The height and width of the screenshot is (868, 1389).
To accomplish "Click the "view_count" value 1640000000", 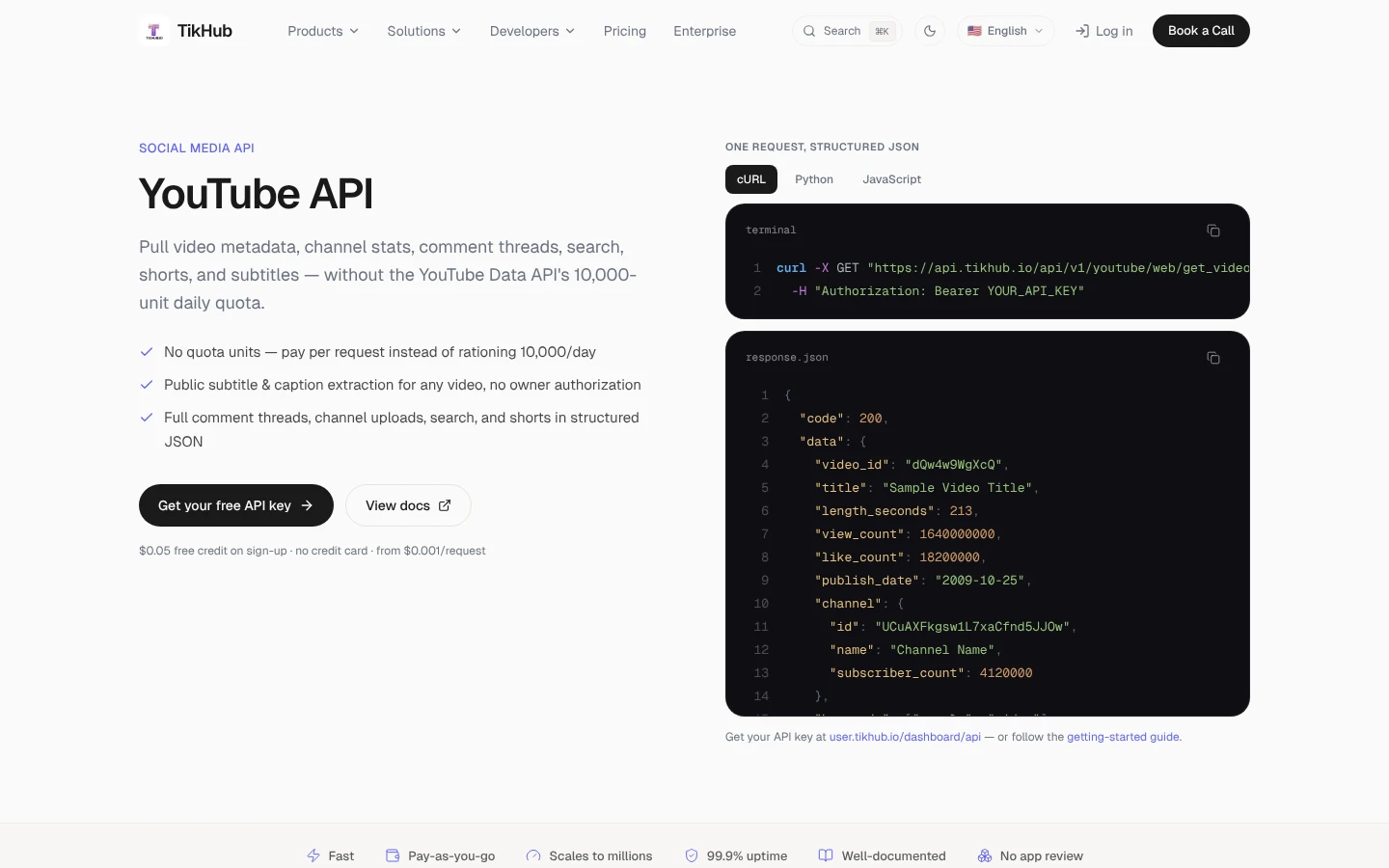I will [x=957, y=534].
